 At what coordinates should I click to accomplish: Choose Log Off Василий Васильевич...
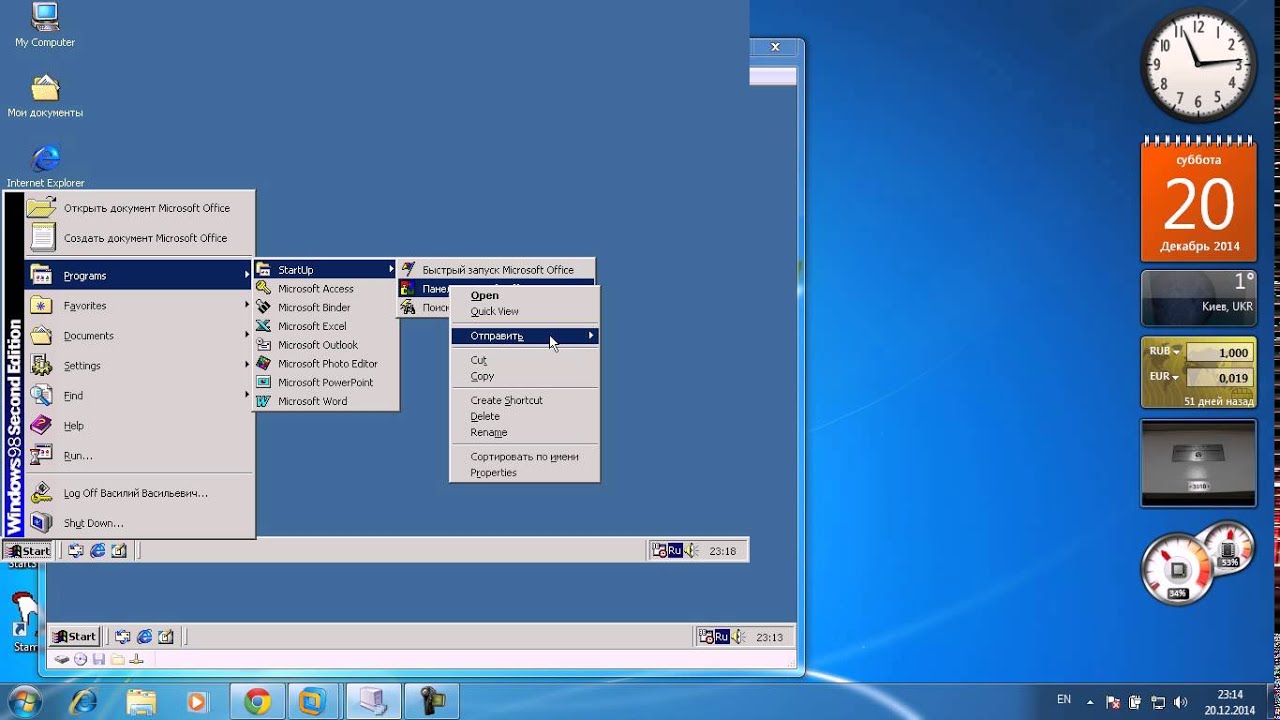pyautogui.click(x=139, y=493)
